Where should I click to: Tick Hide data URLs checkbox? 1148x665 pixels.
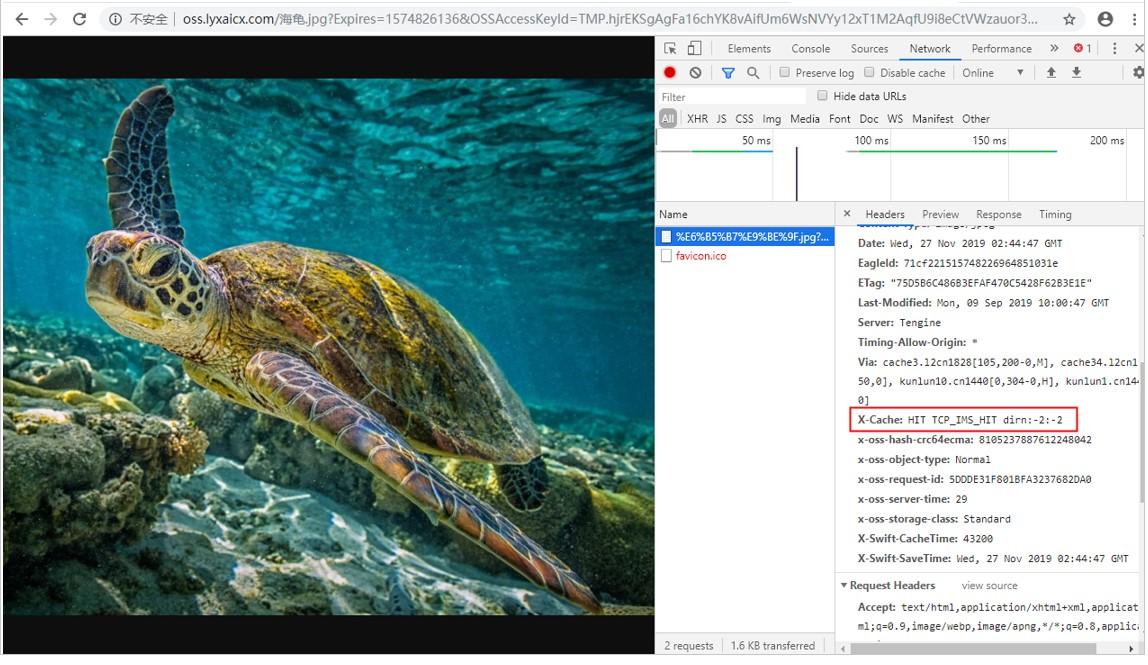click(822, 96)
